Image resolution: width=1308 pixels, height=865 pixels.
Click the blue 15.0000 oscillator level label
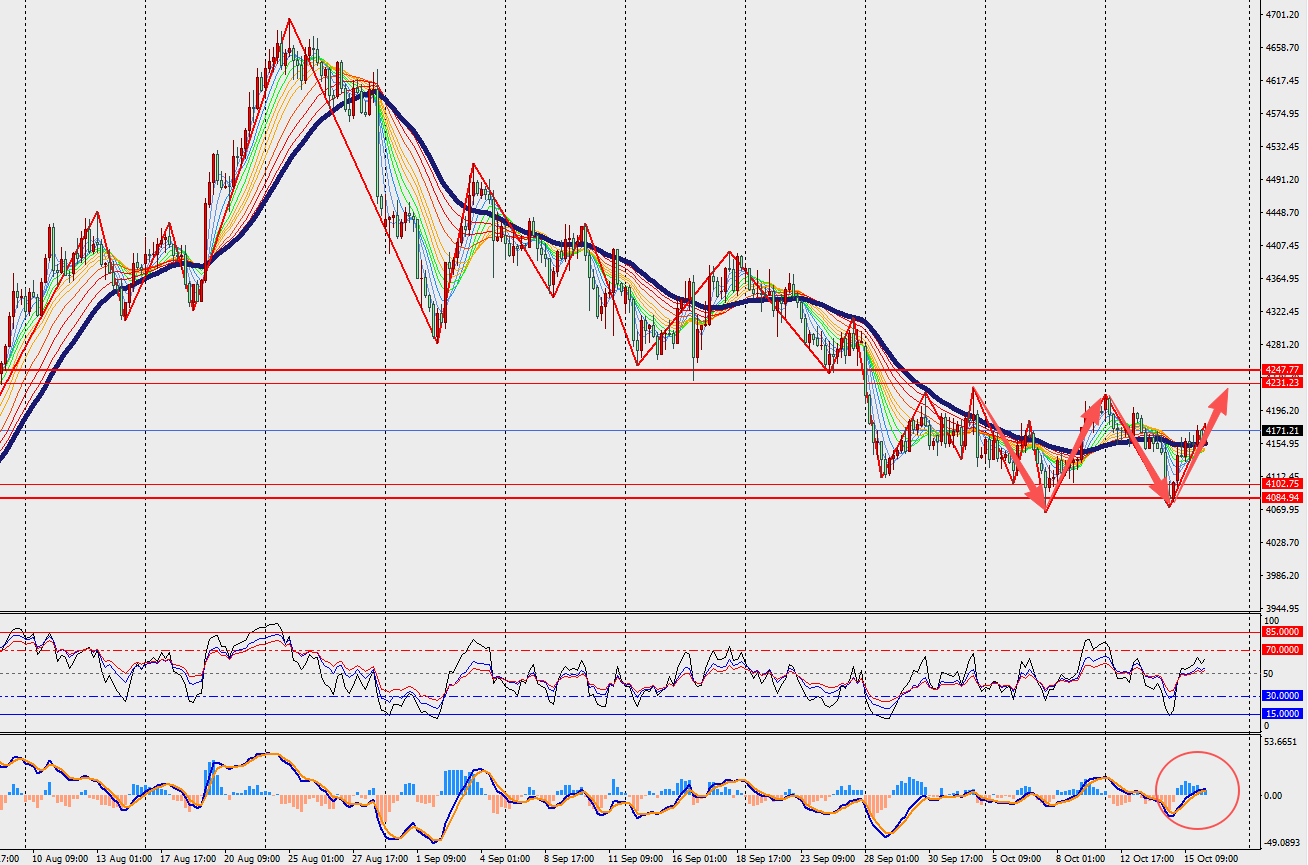click(x=1281, y=714)
